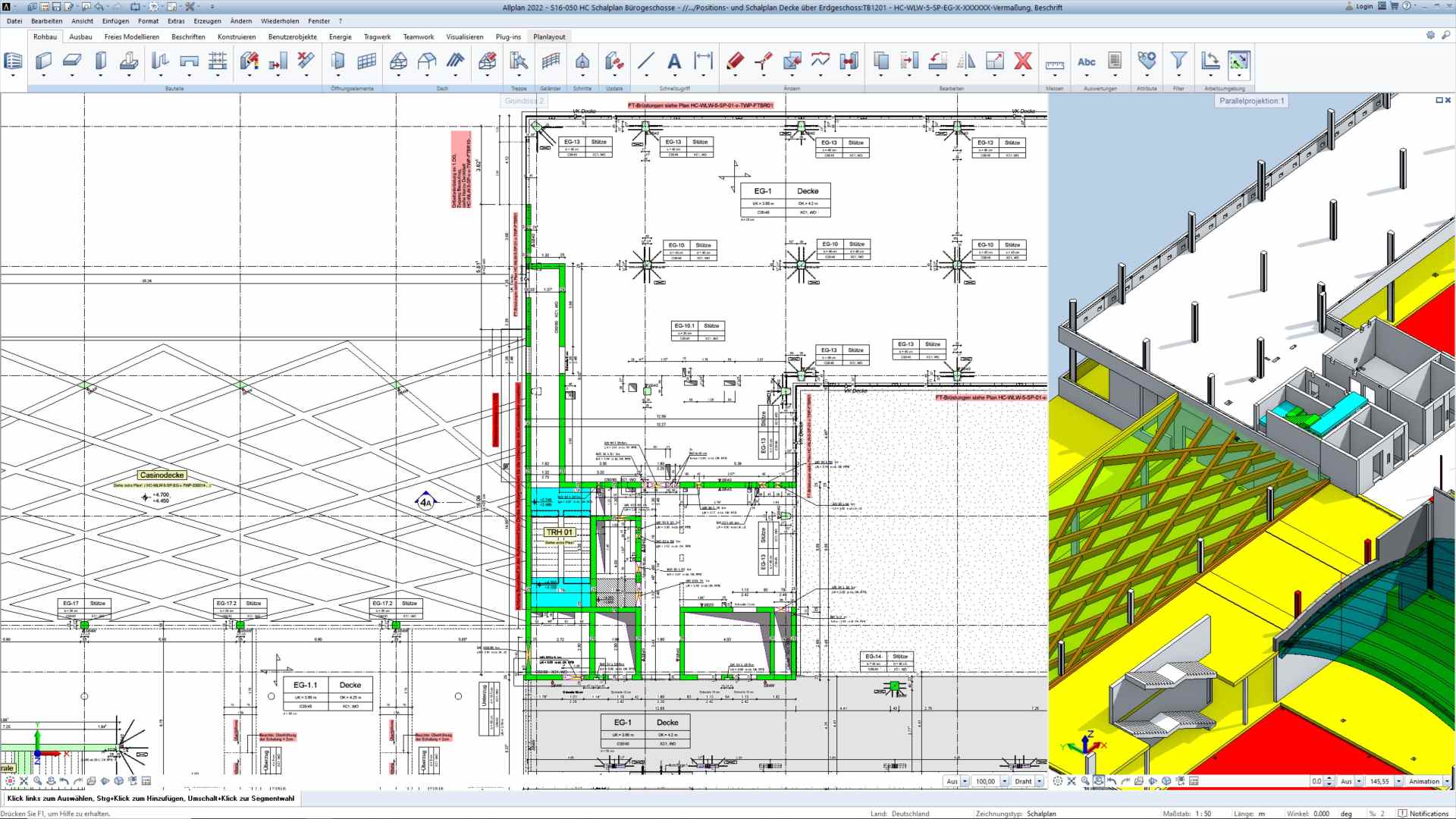Toggle navigation mode in 3D viewport toolbar
Screen dimensions: 1456x819
[1098, 781]
